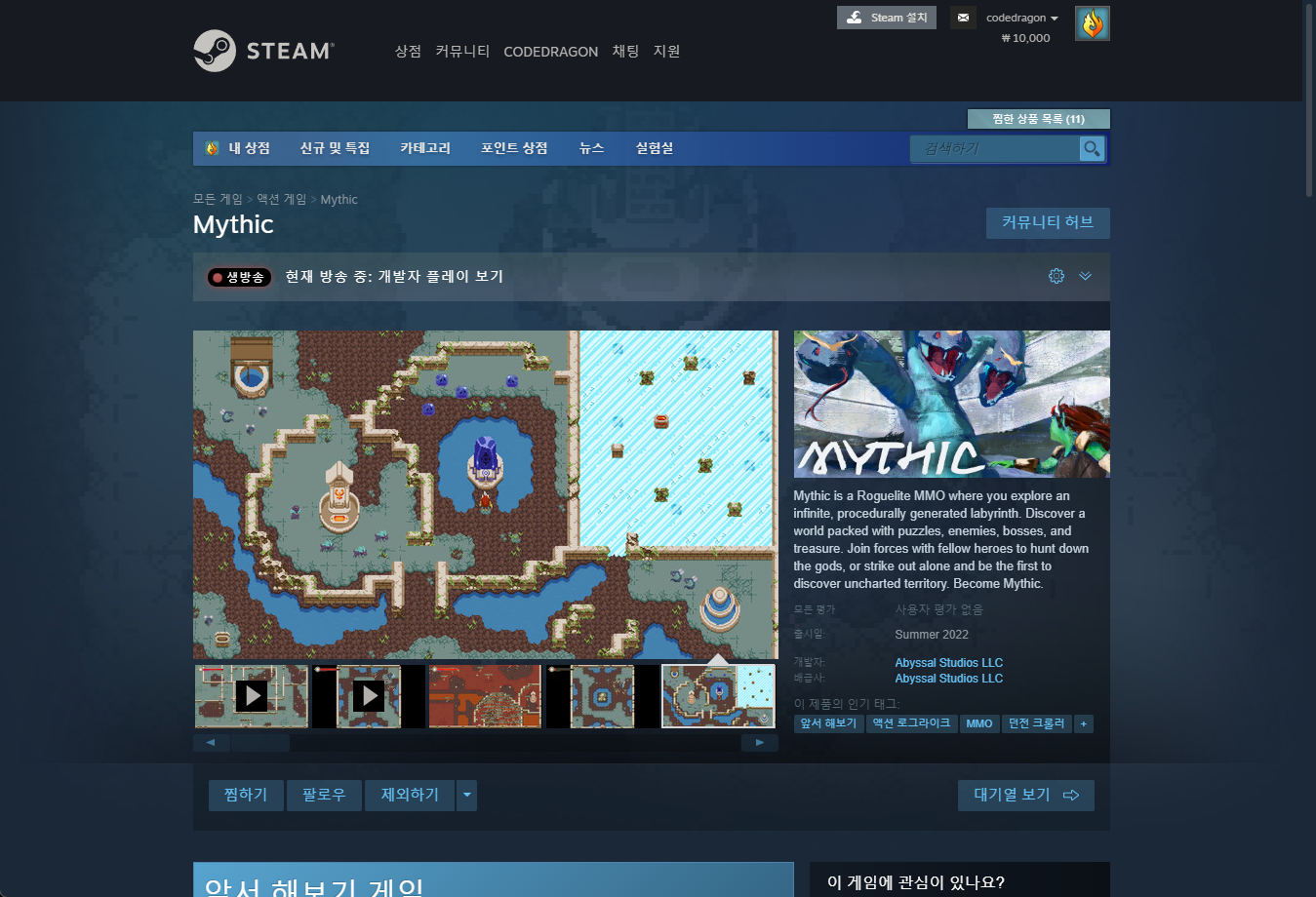Click the publisher link 'Abyssal Studios LLC'
The width and height of the screenshot is (1316, 897).
pyautogui.click(x=948, y=679)
